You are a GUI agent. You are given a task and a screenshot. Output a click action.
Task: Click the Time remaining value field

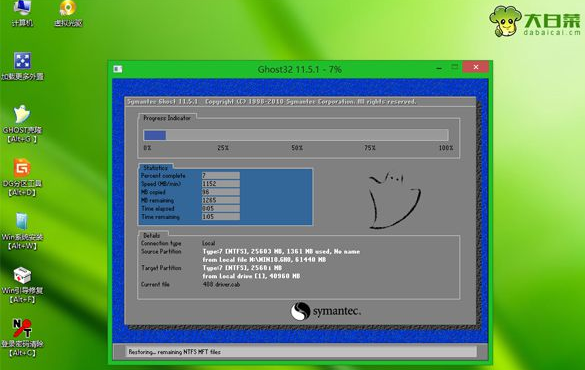point(220,216)
